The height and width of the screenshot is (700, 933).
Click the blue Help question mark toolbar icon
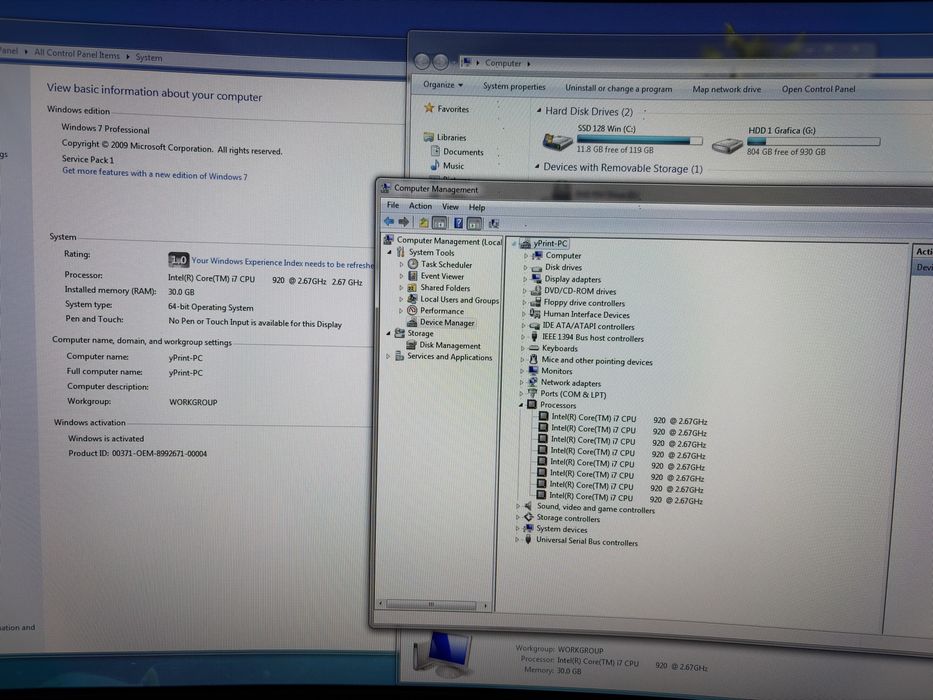[x=458, y=223]
